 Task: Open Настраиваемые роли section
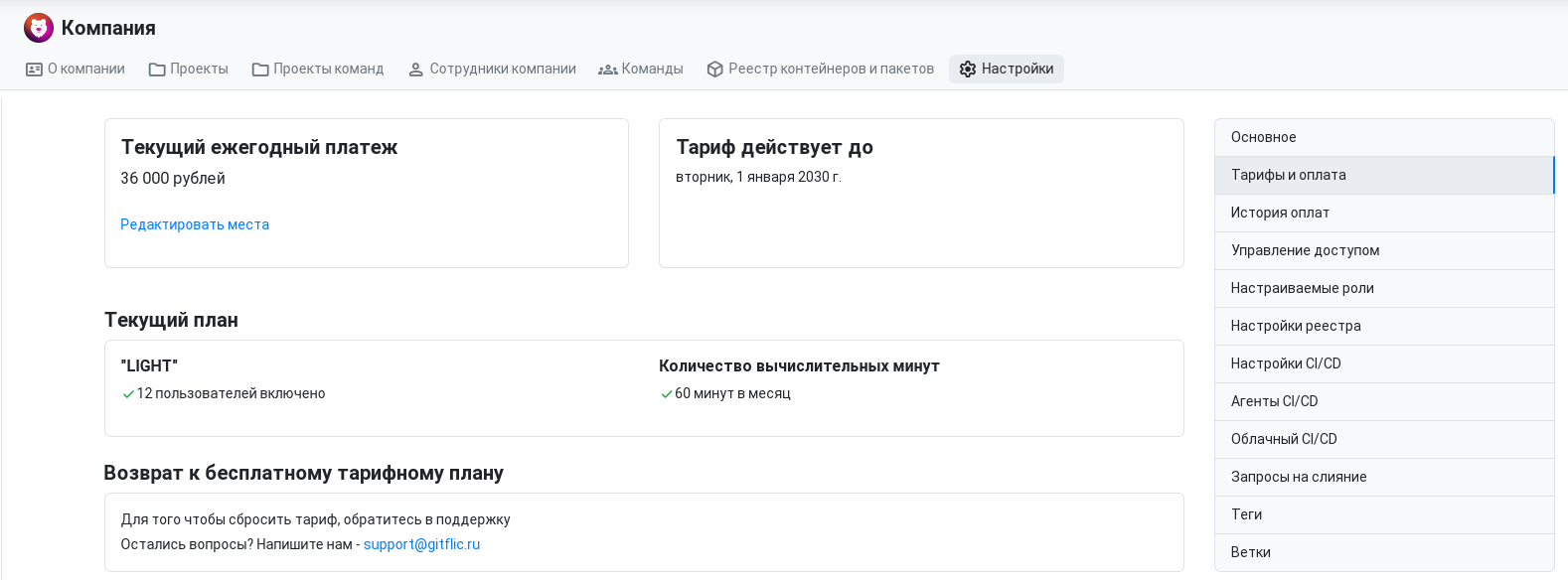tap(1384, 288)
